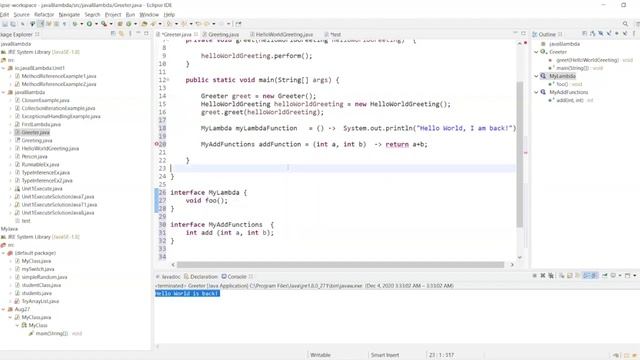Image resolution: width=640 pixels, height=360 pixels.
Task: Open the Debug button dropdown arrow
Action: click(x=82, y=24)
